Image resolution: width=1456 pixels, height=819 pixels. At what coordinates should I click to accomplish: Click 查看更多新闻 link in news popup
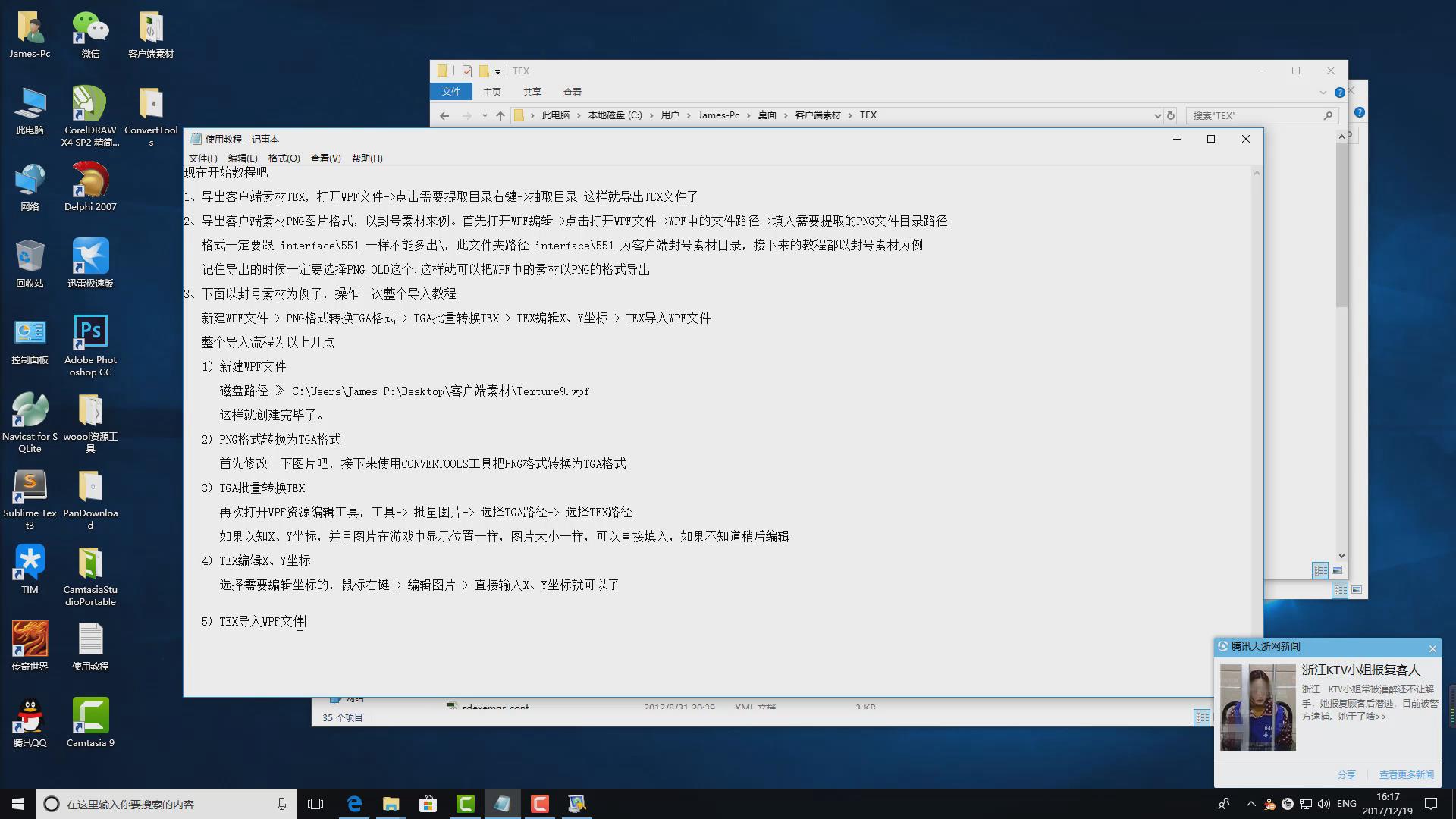[1406, 774]
